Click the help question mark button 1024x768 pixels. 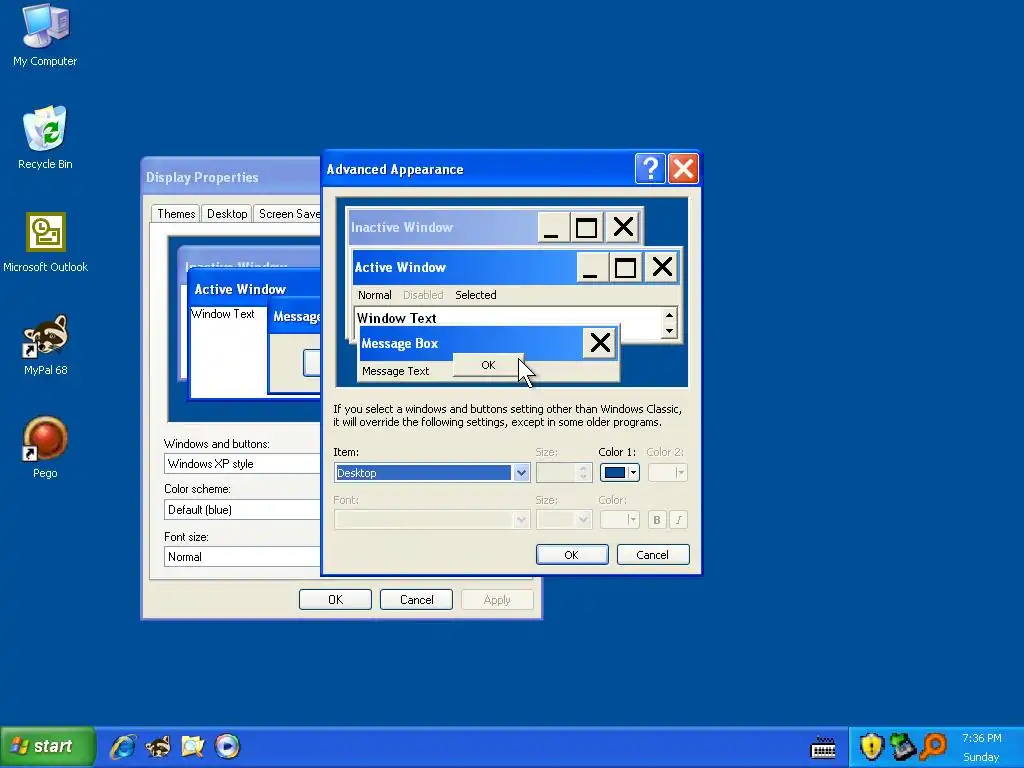click(650, 168)
